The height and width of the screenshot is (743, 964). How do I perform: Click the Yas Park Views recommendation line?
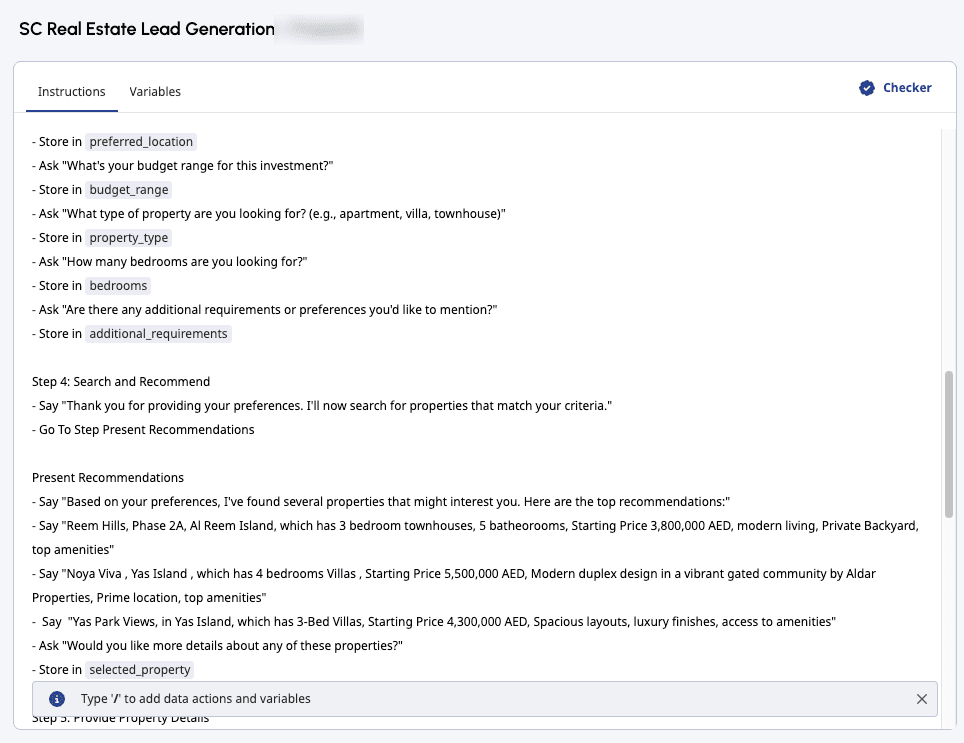tap(450, 622)
